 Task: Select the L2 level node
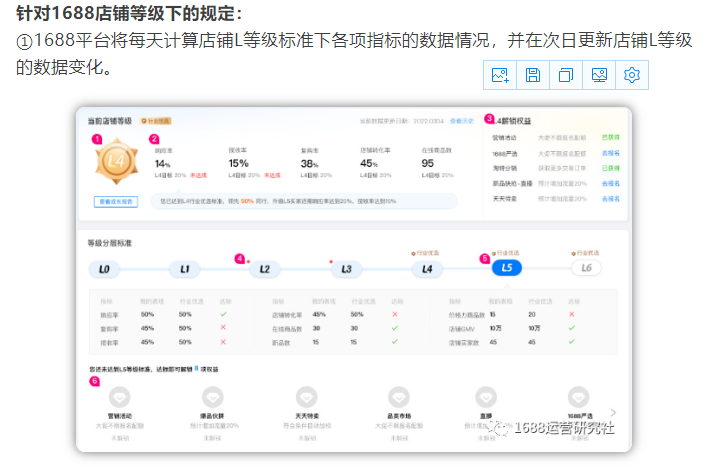(264, 269)
